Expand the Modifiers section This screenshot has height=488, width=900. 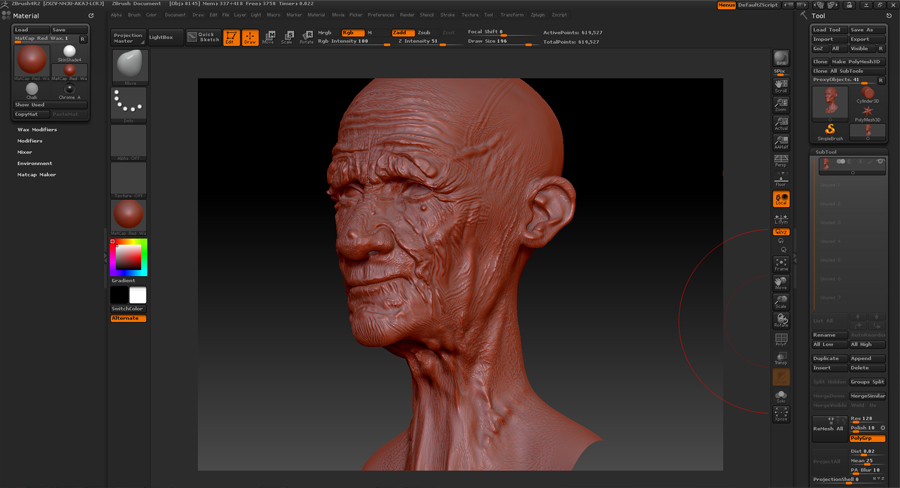pyautogui.click(x=29, y=141)
